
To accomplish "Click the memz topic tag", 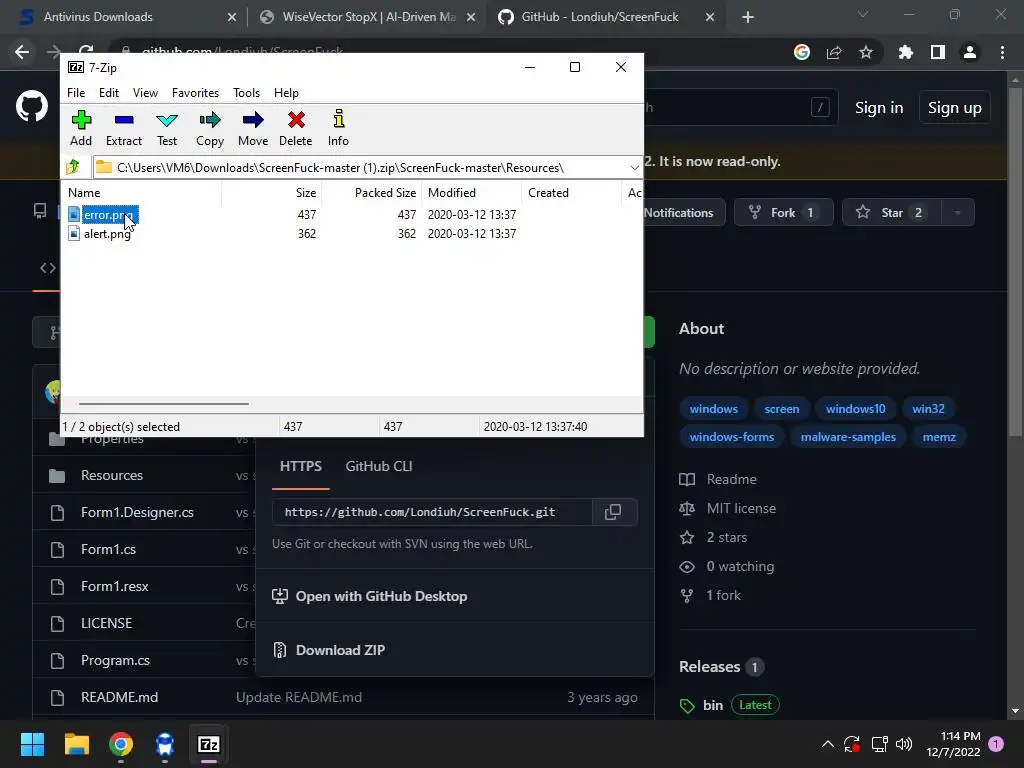I will point(938,437).
